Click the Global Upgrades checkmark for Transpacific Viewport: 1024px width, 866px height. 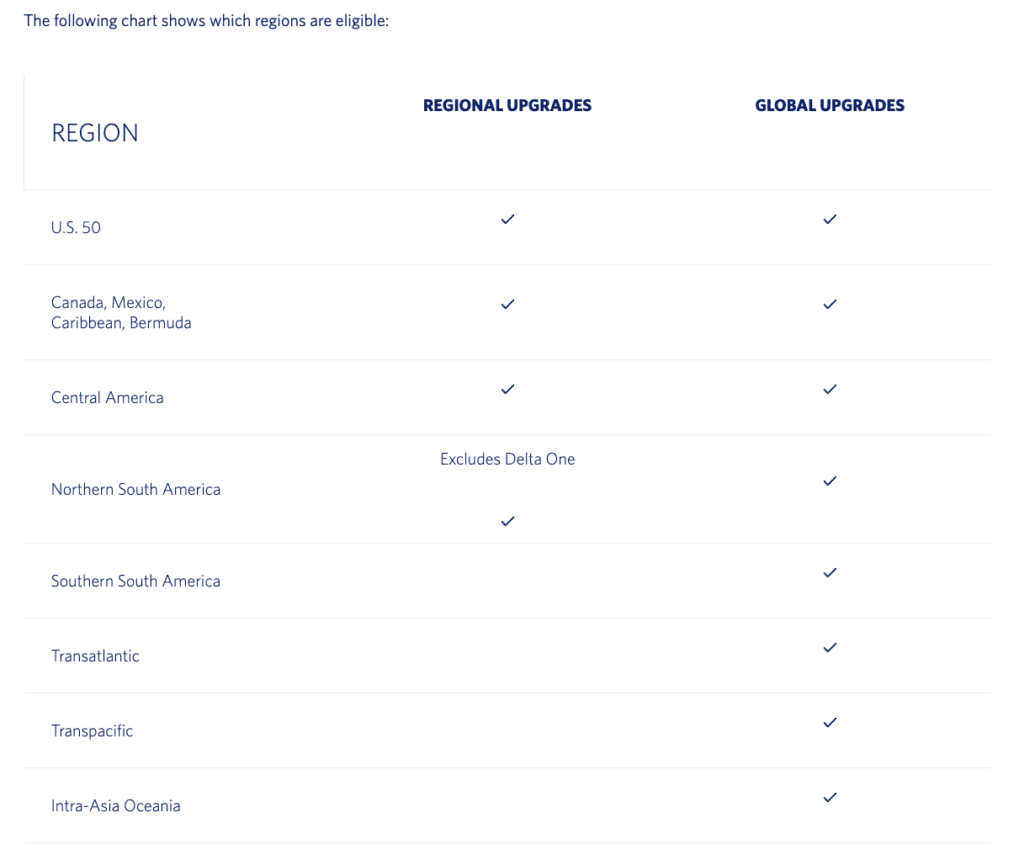(x=829, y=722)
